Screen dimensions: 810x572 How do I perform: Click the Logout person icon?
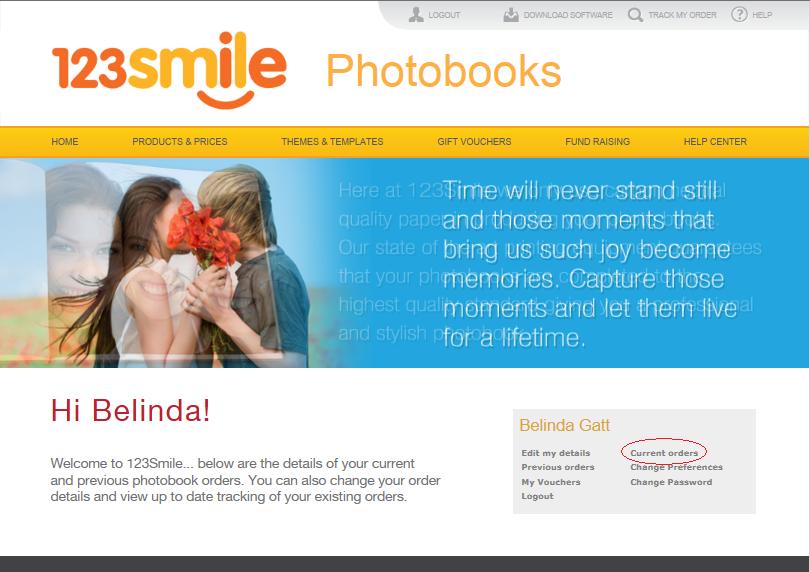(416, 14)
